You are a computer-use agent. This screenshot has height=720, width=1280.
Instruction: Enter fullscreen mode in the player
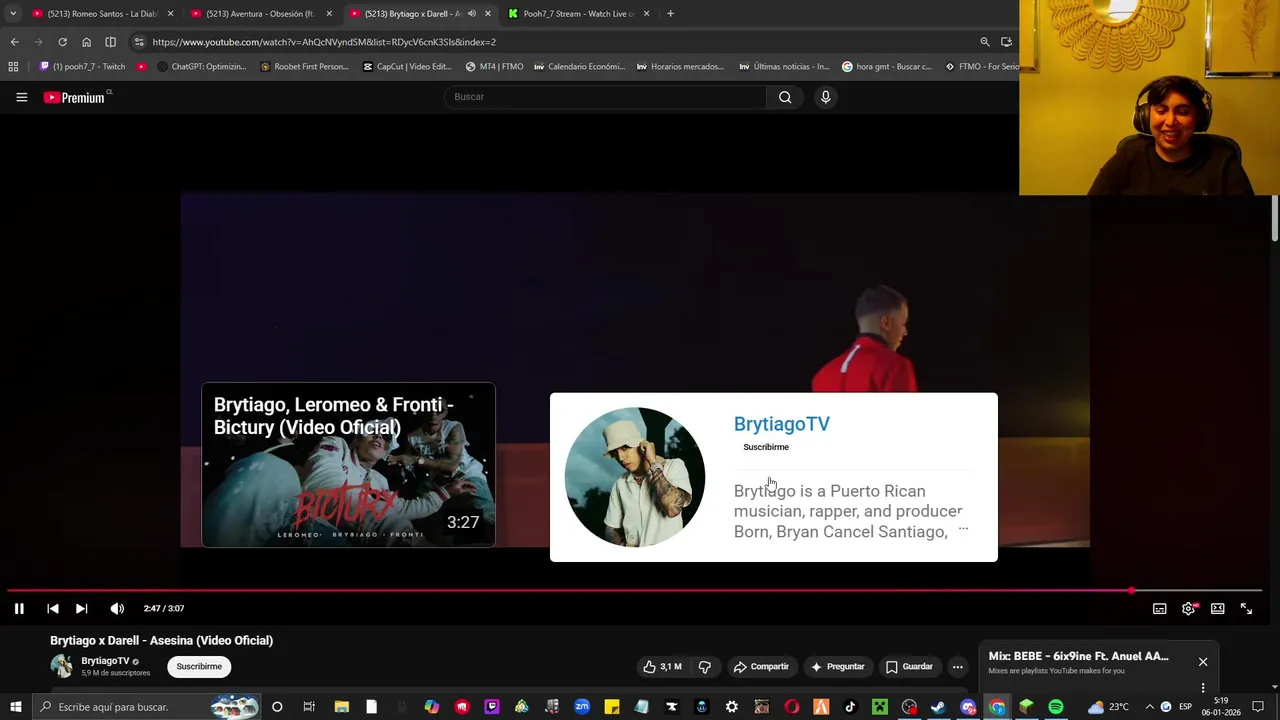[x=1246, y=608]
